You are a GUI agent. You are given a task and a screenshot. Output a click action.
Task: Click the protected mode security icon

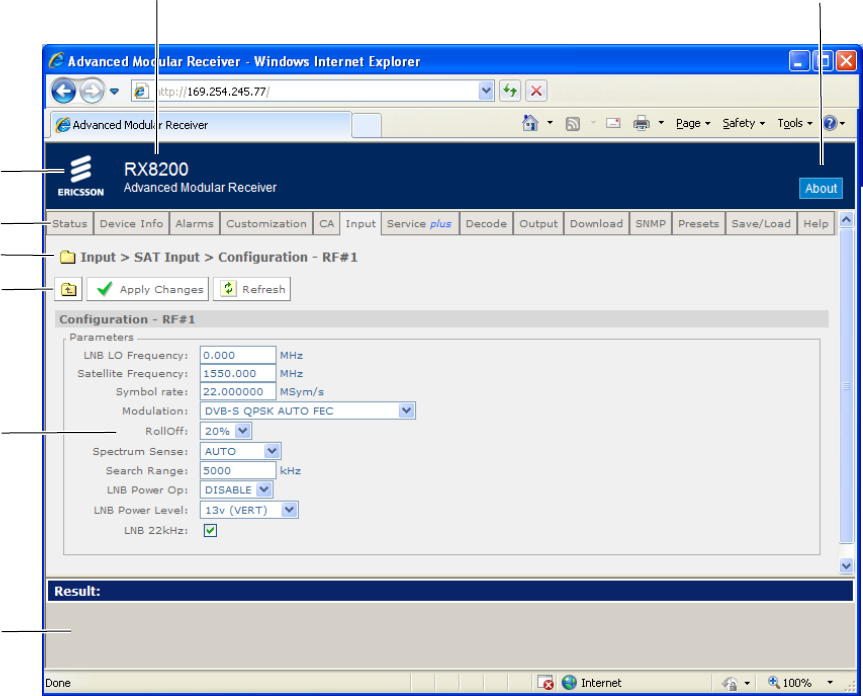pyautogui.click(x=730, y=683)
